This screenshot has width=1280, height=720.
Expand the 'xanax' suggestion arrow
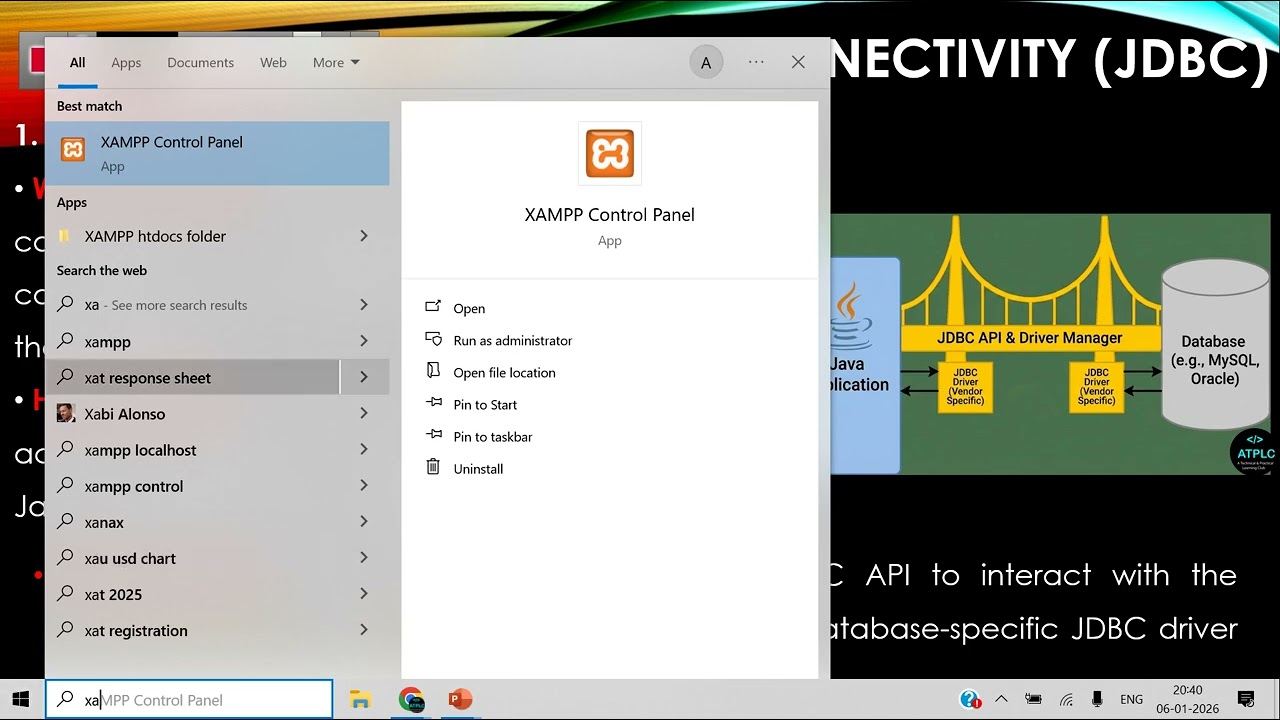coord(364,521)
